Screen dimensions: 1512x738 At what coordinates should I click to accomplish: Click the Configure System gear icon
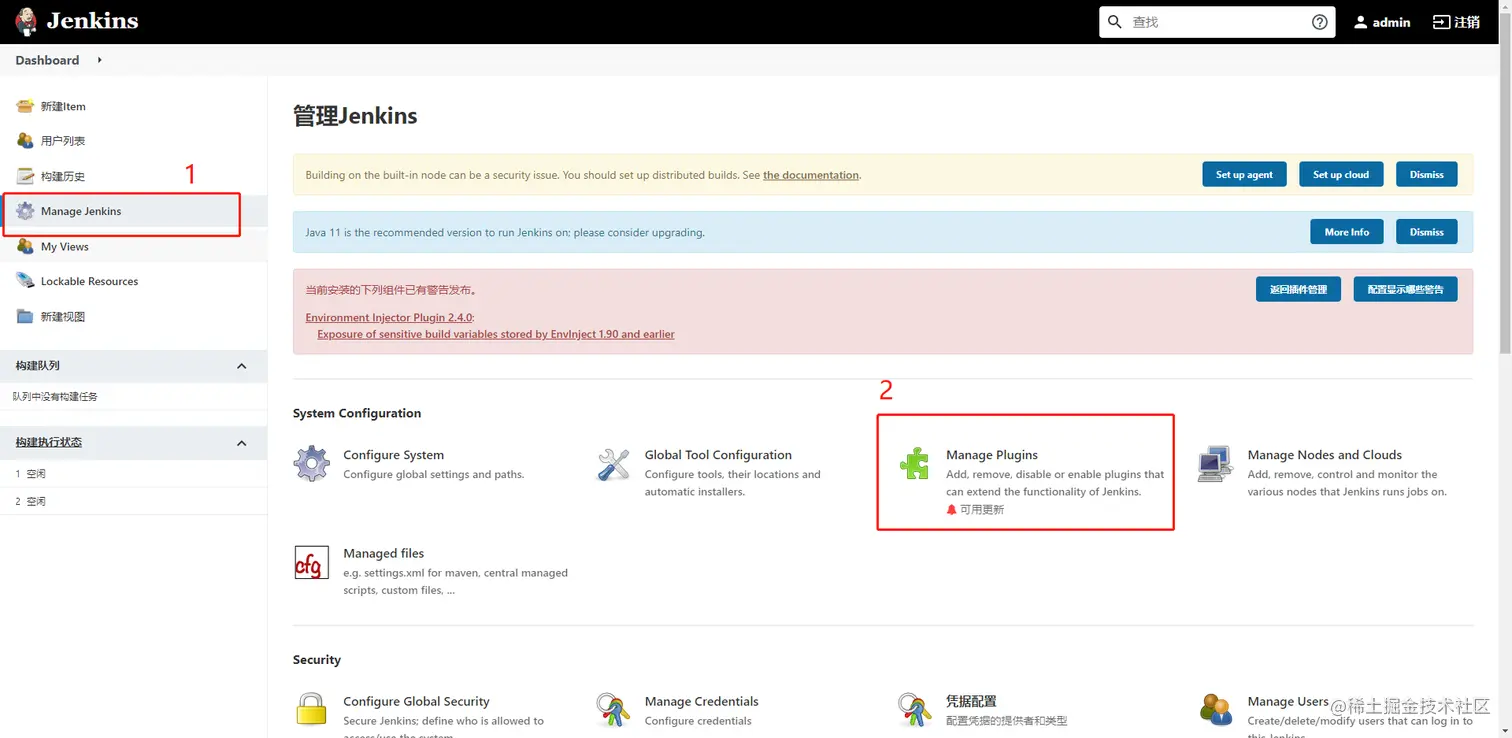tap(312, 464)
